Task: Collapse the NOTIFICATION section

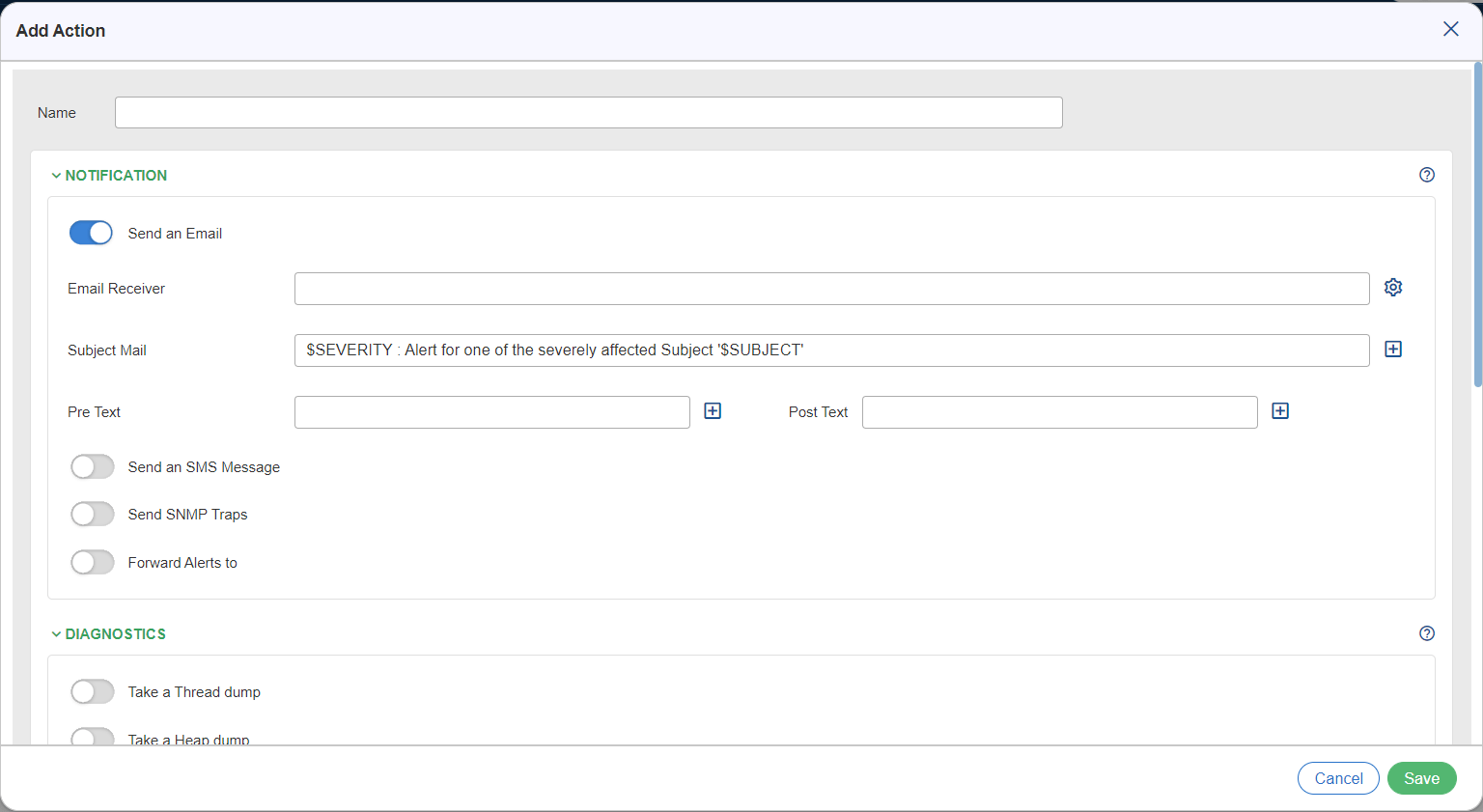Action: (x=109, y=176)
